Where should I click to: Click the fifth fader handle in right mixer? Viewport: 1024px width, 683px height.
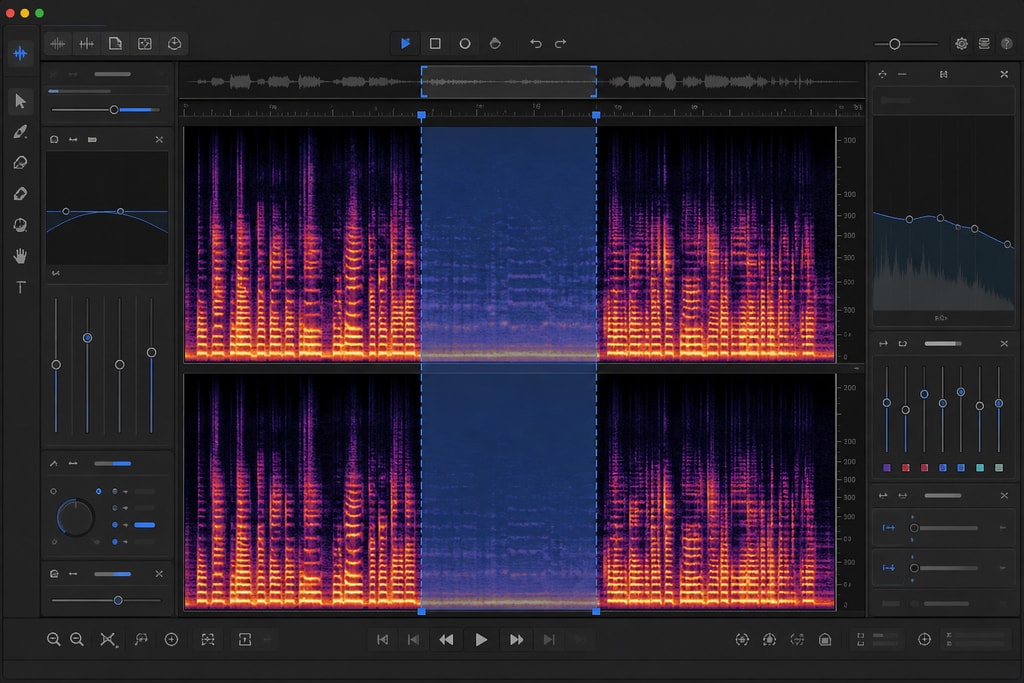tap(961, 392)
